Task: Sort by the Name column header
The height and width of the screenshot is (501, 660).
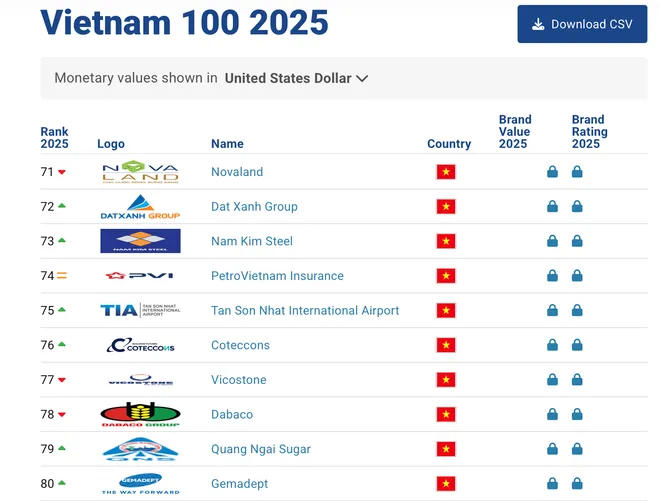Action: pyautogui.click(x=227, y=144)
